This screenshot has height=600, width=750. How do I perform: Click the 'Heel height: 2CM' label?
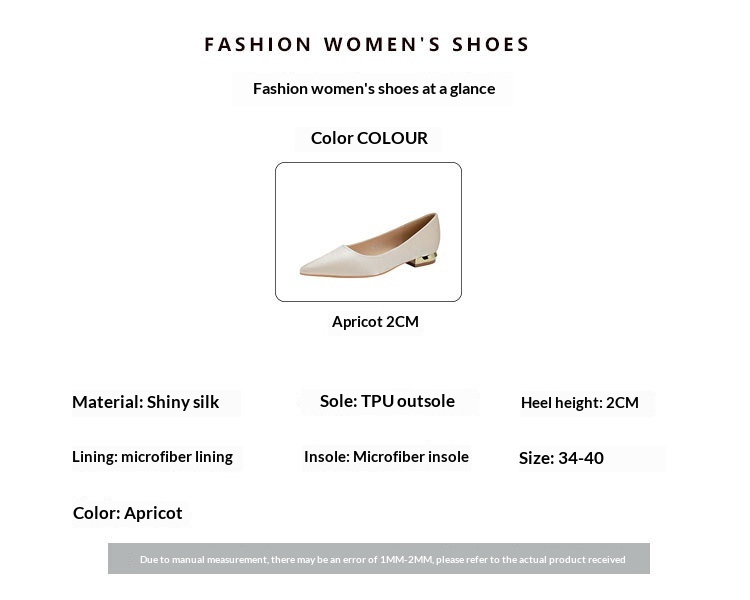580,403
